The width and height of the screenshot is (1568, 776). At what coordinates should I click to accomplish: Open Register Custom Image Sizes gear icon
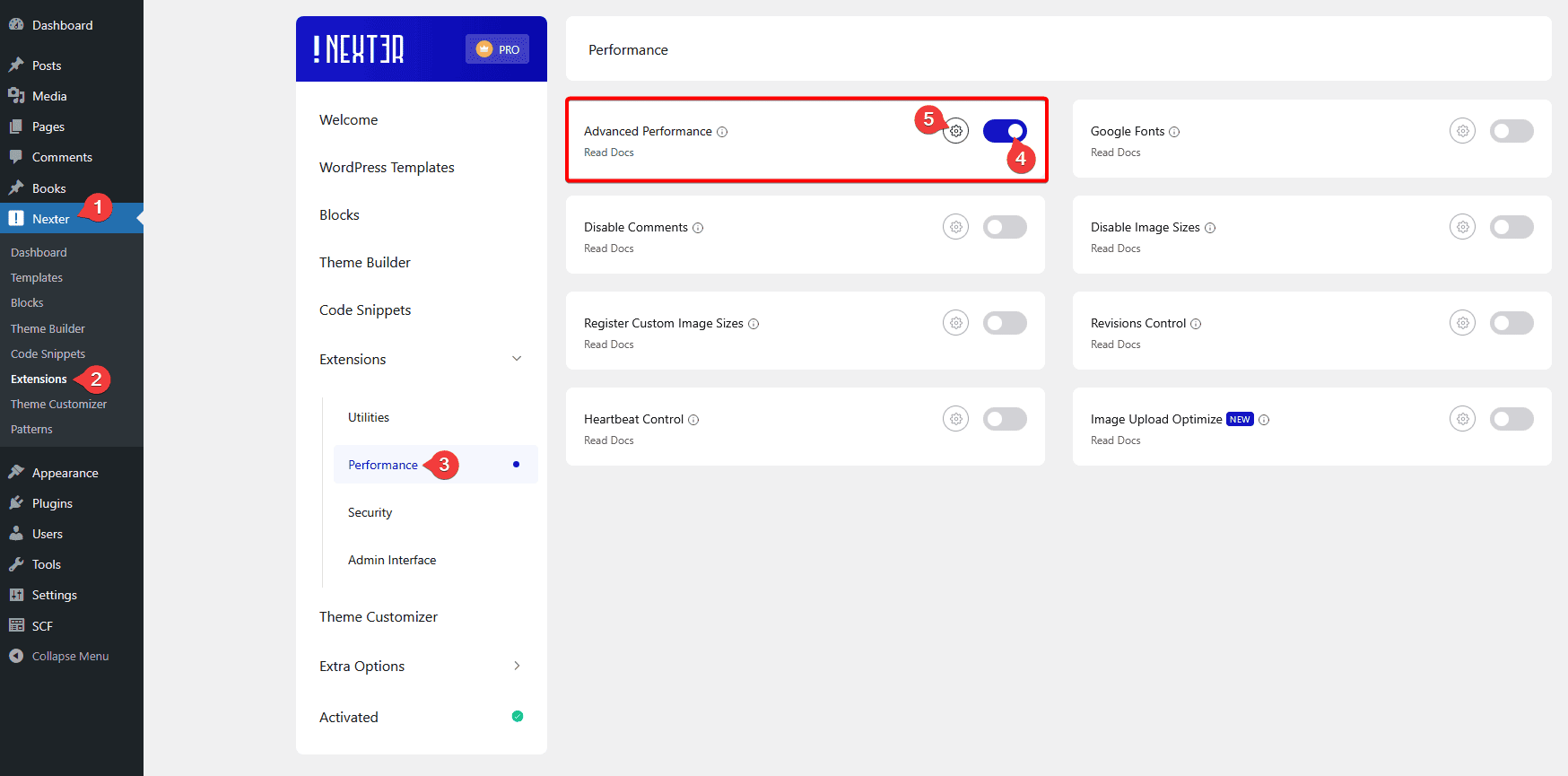(956, 323)
